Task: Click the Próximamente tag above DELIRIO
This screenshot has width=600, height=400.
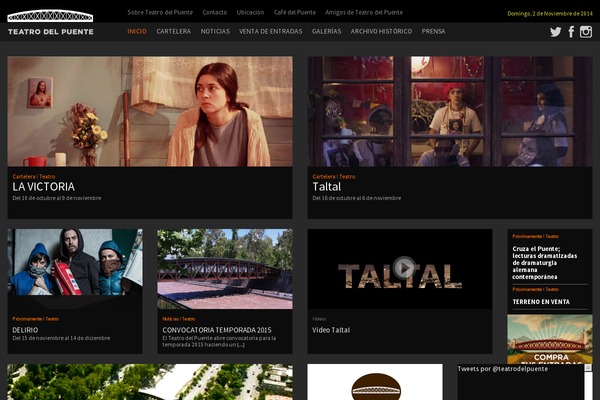Action: [27, 318]
